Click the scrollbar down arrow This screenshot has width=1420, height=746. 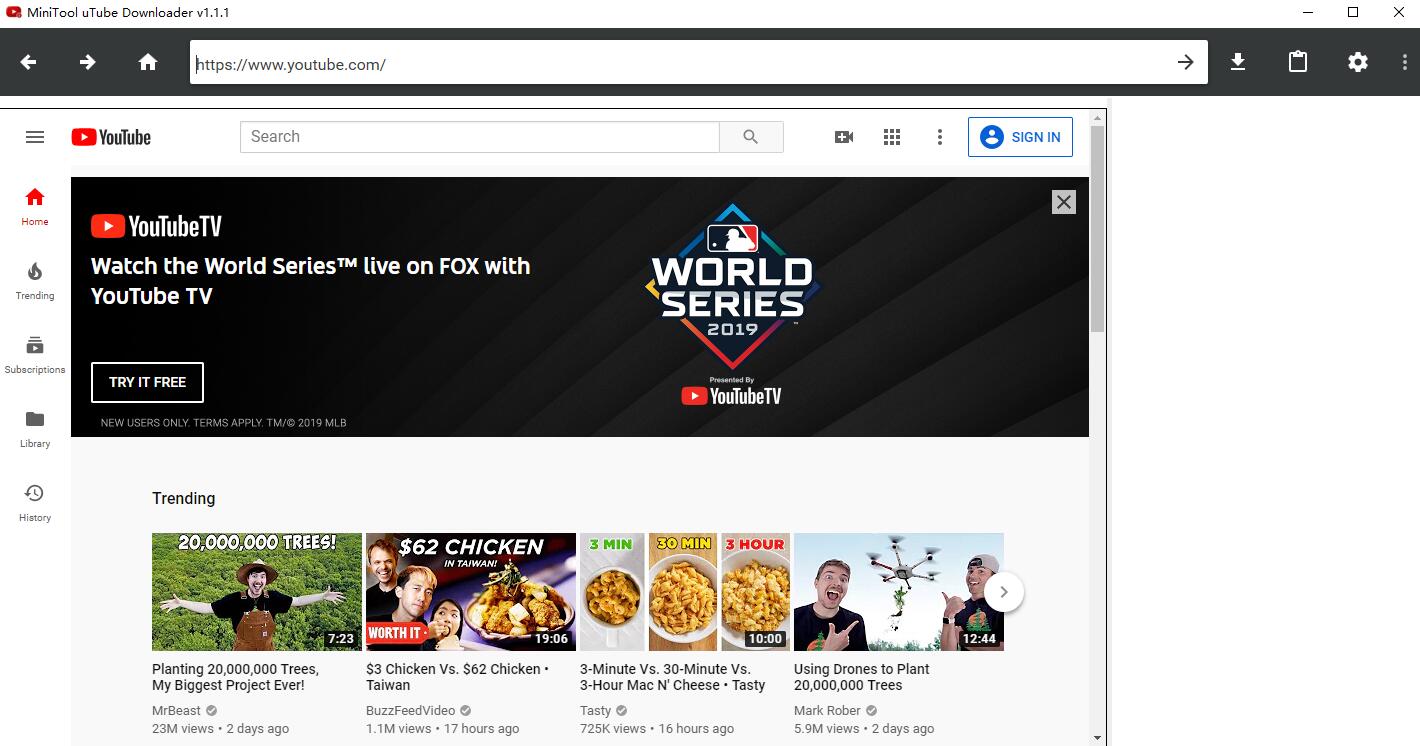1098,738
